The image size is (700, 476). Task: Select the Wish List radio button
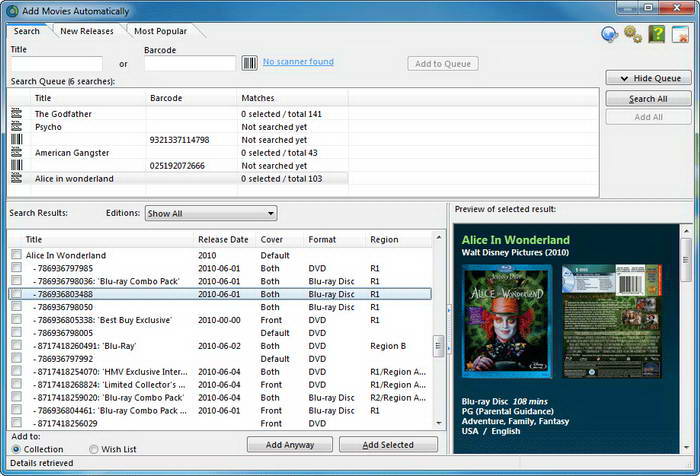point(93,449)
